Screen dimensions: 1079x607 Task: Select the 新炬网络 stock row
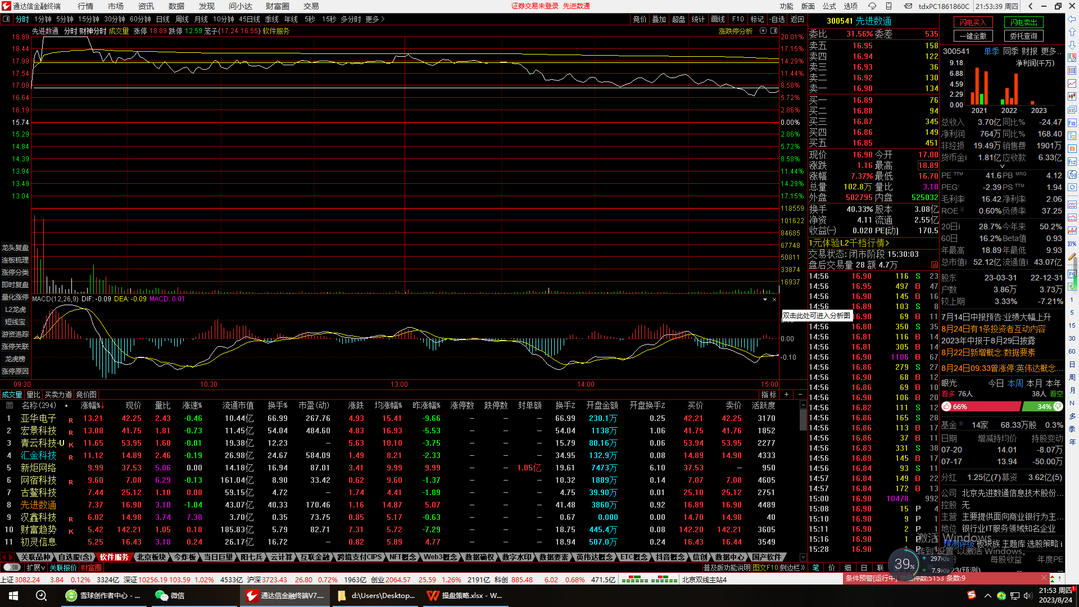coord(400,468)
